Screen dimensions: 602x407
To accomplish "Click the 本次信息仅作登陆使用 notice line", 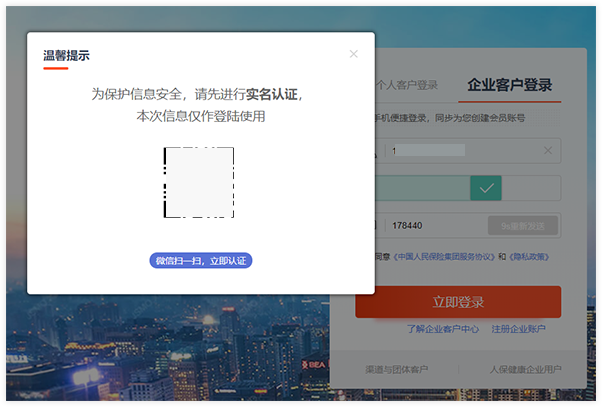I will tap(201, 116).
